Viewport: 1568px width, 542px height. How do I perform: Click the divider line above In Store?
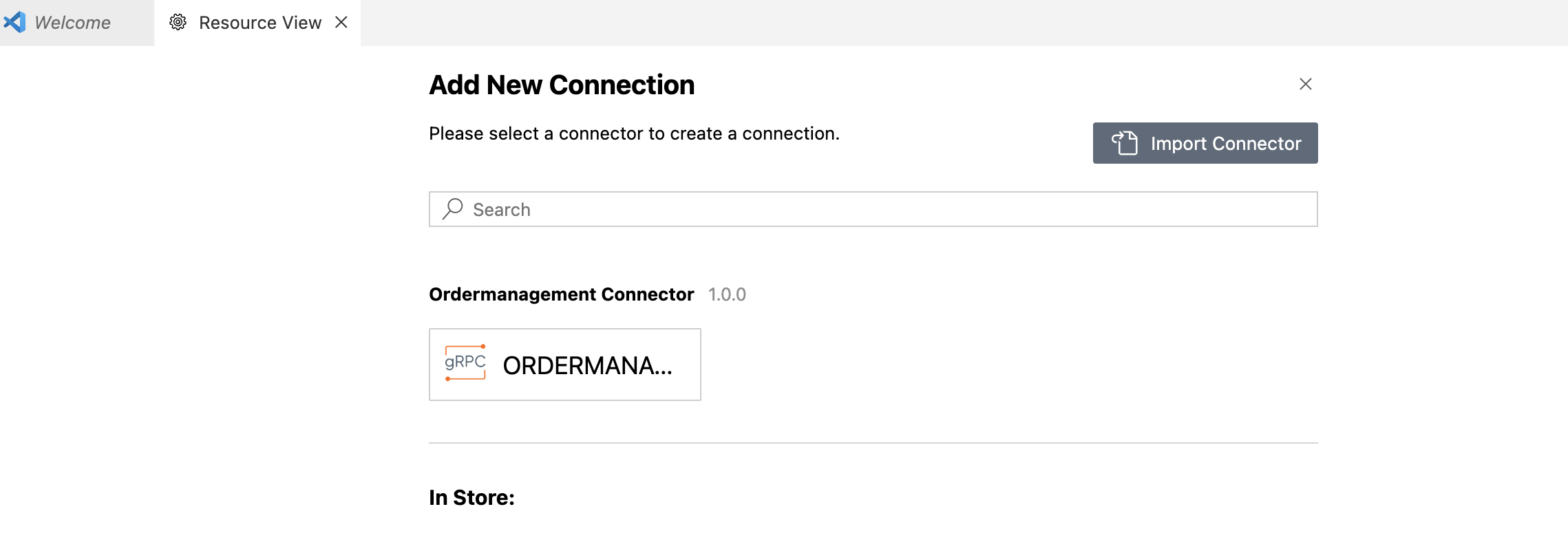[873, 443]
